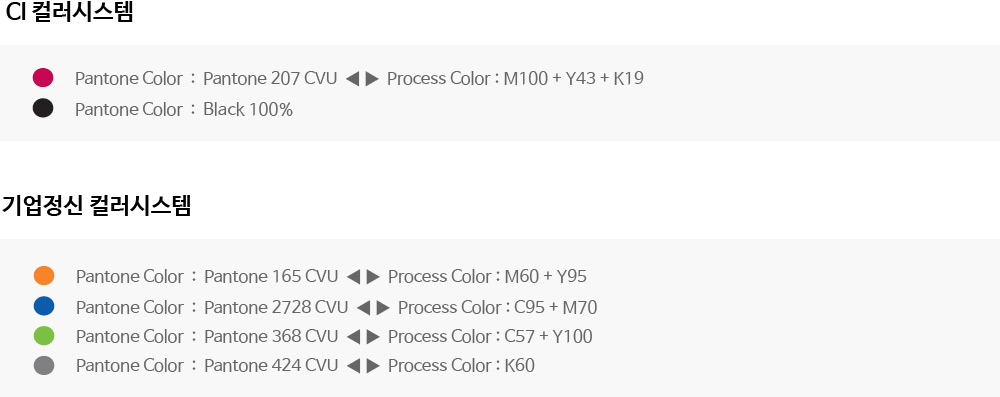The width and height of the screenshot is (1000, 397).
Task: Click the CI 컬러시스템 heading
Action: click(70, 11)
